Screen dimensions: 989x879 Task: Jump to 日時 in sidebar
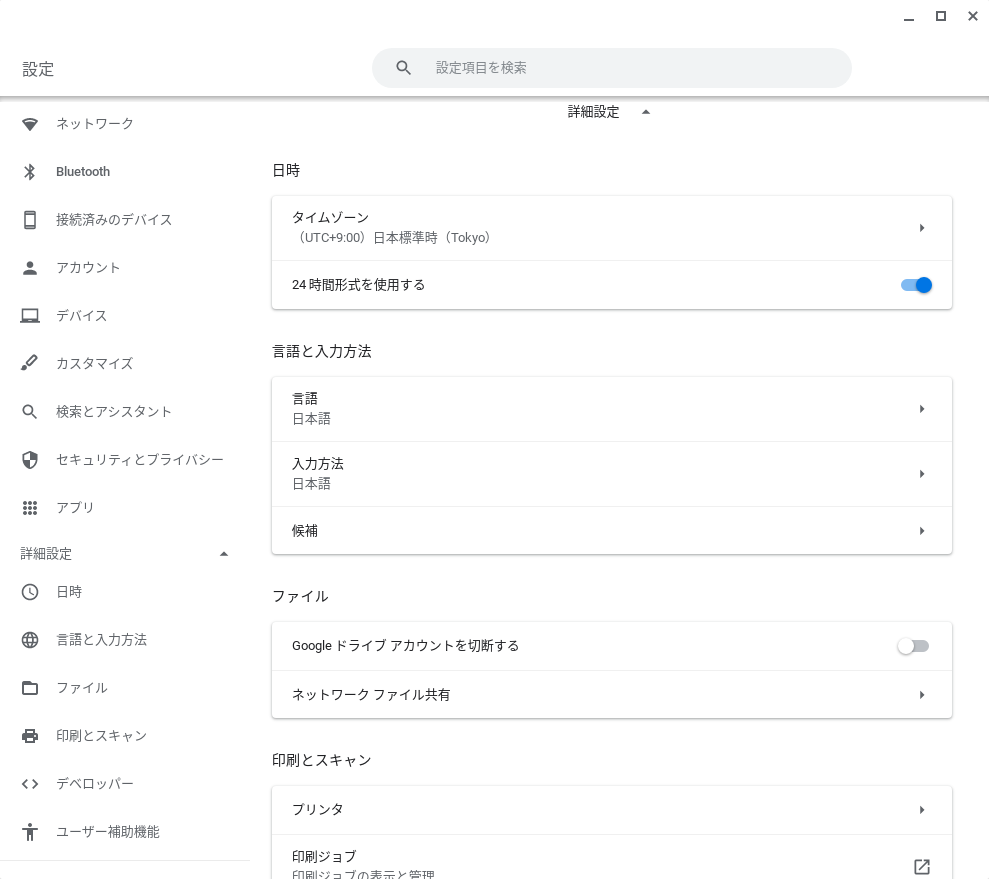tap(69, 592)
